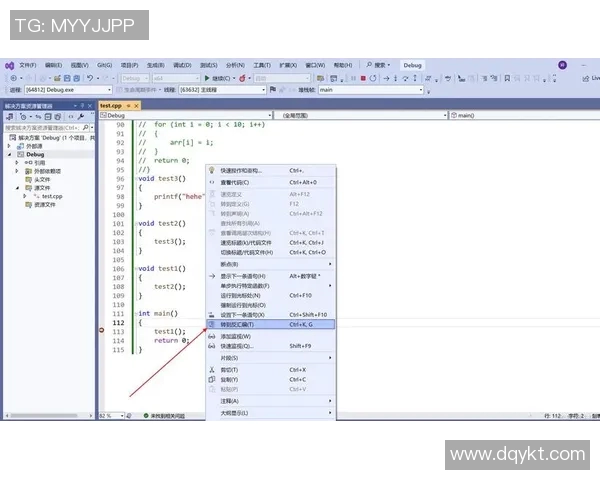
Task: Collapse the Debug project node
Action: [x=9, y=155]
